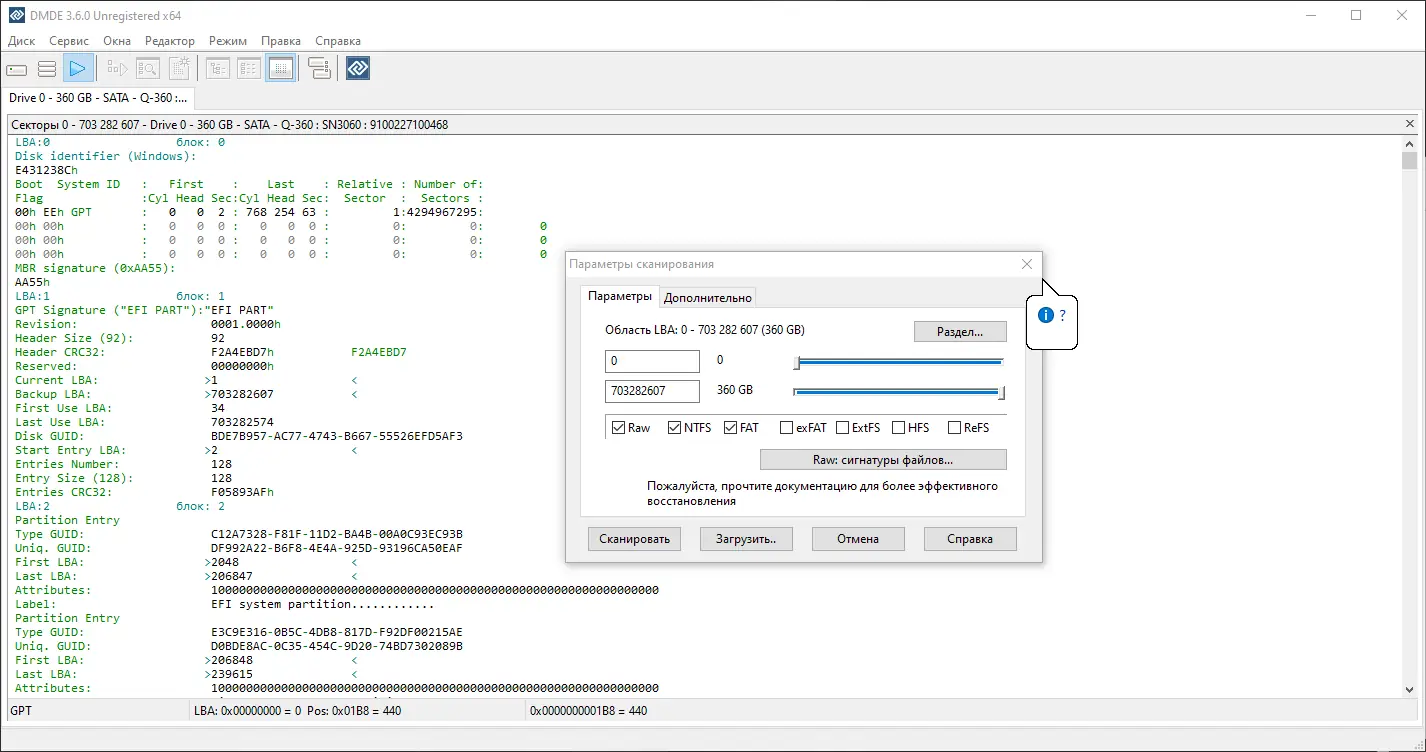The height and width of the screenshot is (752, 1426).
Task: Click the greyed magnifier search toolbar icon
Action: (148, 69)
